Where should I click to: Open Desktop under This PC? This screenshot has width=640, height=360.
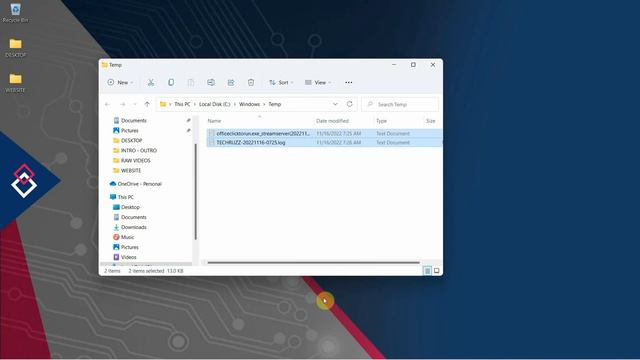pos(130,207)
